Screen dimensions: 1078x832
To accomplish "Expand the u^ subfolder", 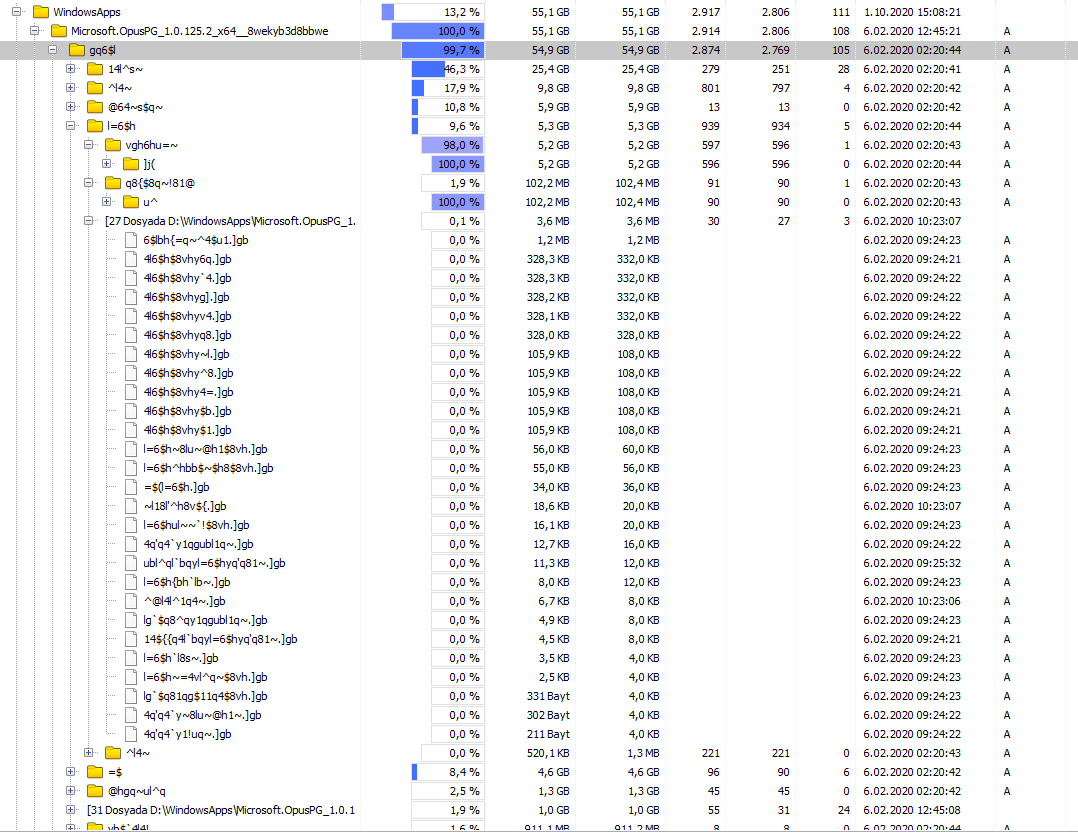I will [x=106, y=201].
